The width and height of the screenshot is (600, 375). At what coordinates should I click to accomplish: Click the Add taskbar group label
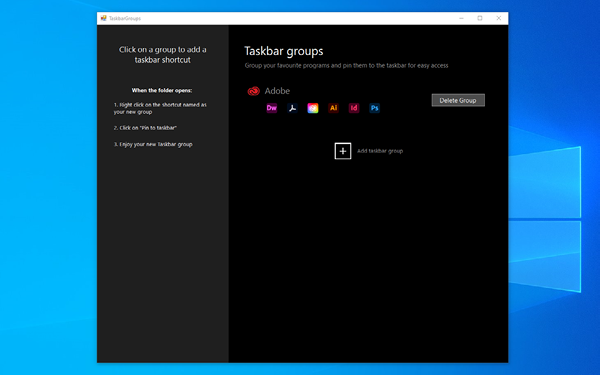click(x=380, y=151)
